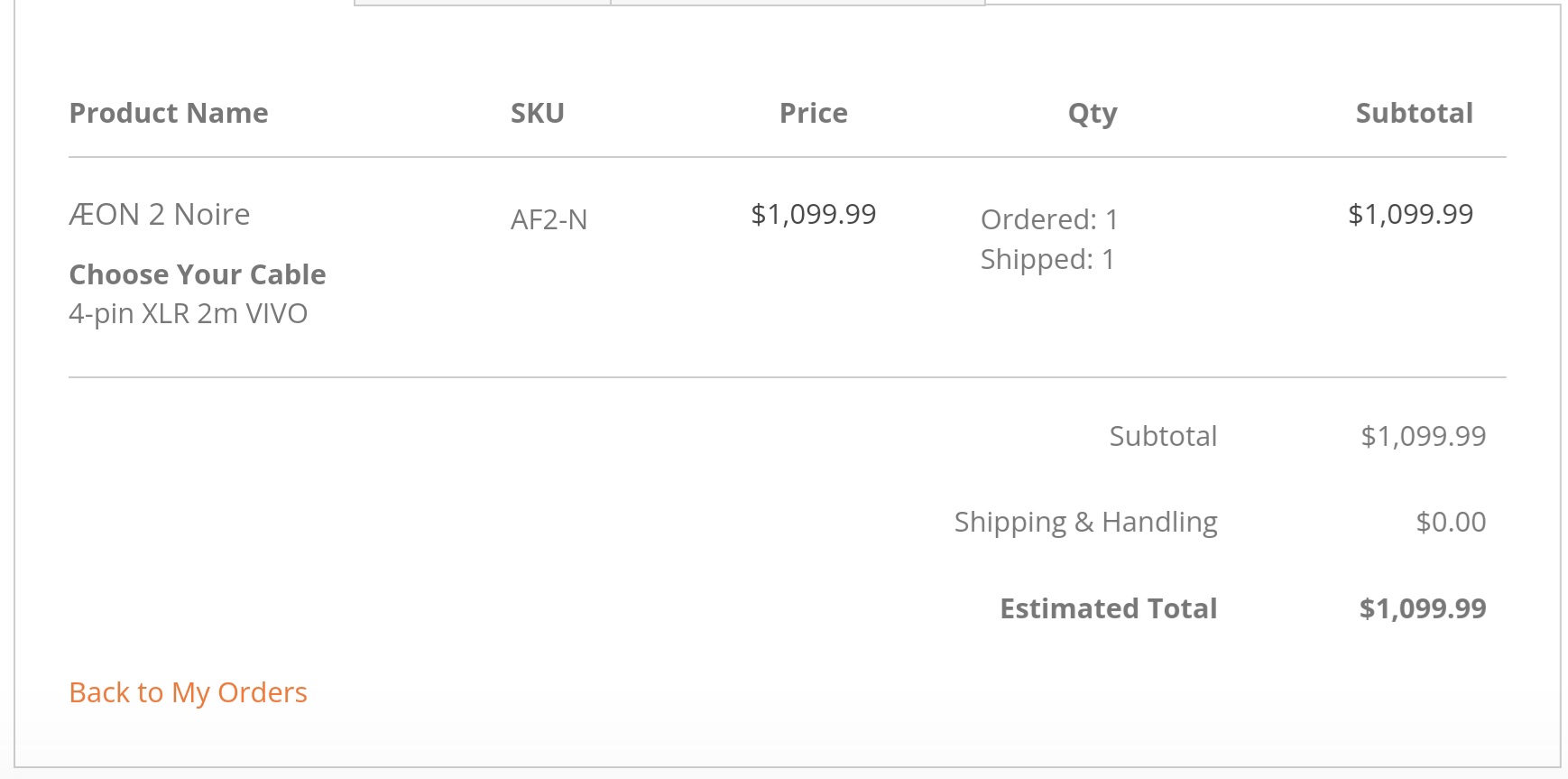Click the Qty column header

pos(1092,114)
